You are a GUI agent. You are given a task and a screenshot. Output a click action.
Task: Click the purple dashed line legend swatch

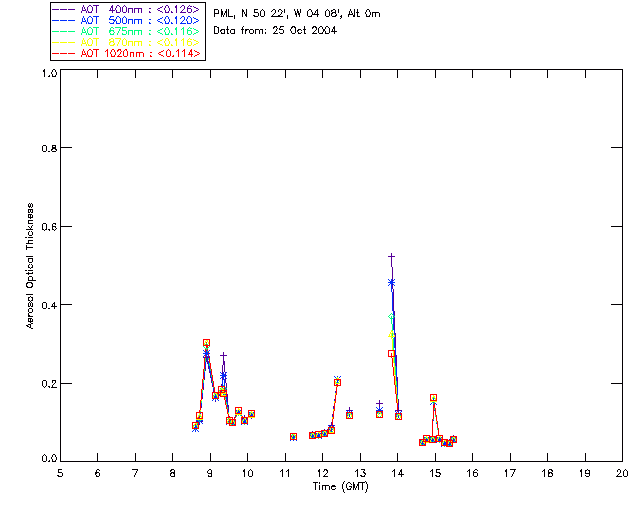(64, 9)
